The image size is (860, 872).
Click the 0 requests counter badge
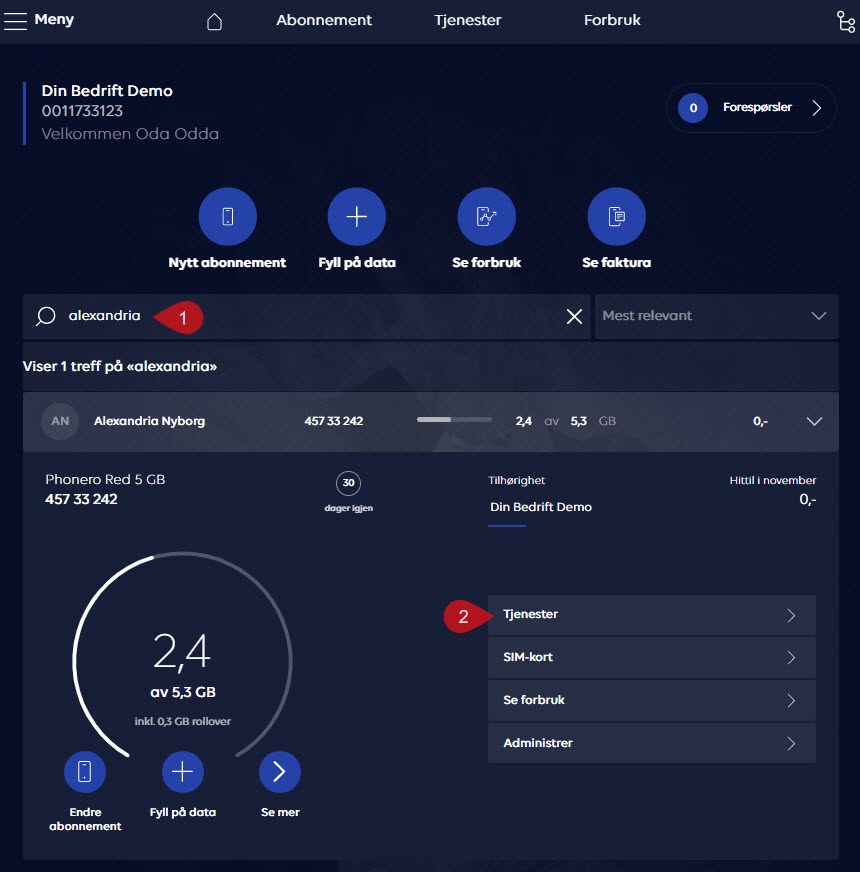tap(693, 108)
